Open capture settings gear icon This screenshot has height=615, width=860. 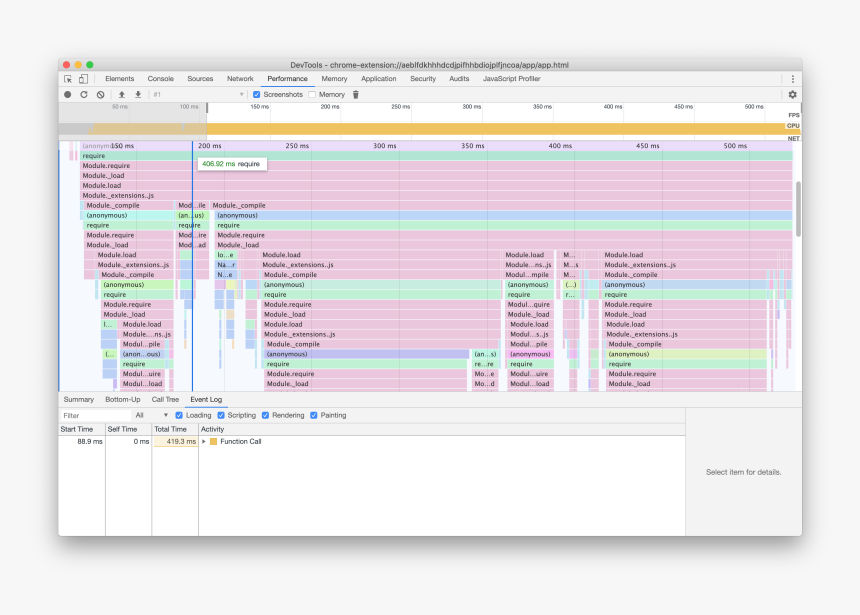(x=792, y=95)
